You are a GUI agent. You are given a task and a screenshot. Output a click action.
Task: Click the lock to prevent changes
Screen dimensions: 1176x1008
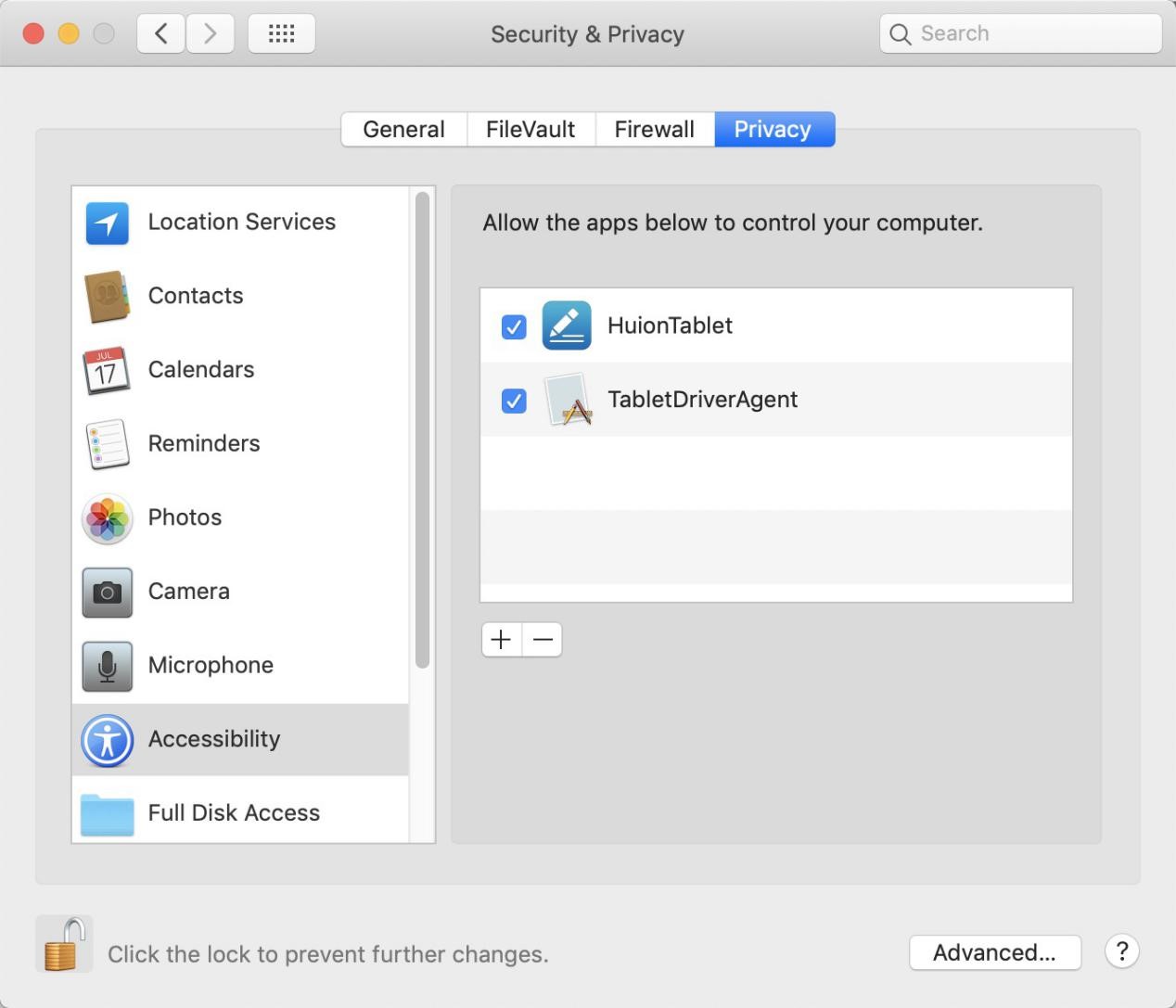coord(64,944)
